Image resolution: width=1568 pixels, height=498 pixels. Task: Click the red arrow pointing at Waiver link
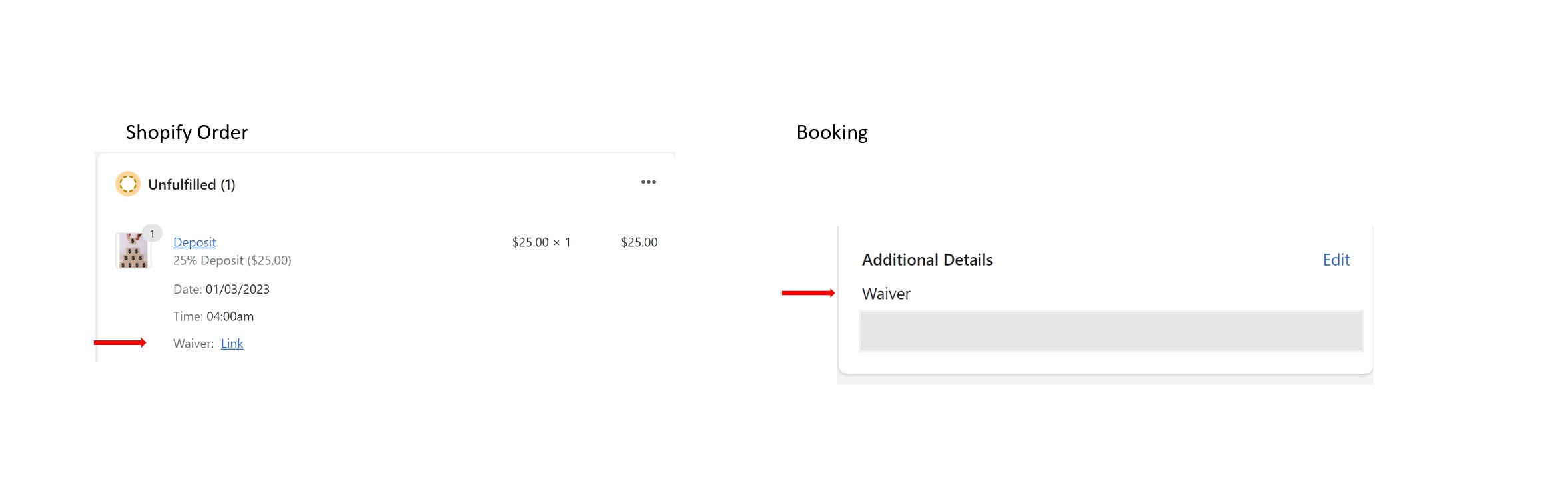click(120, 342)
